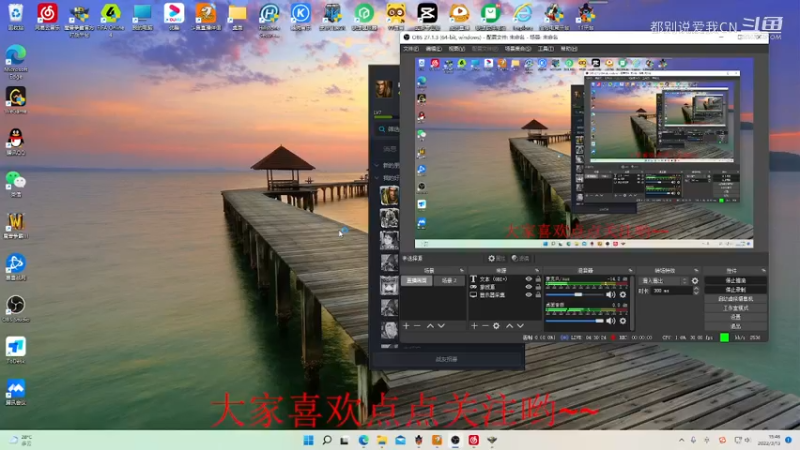Open the taskbar search
The image size is (800, 450).
pyautogui.click(x=327, y=440)
